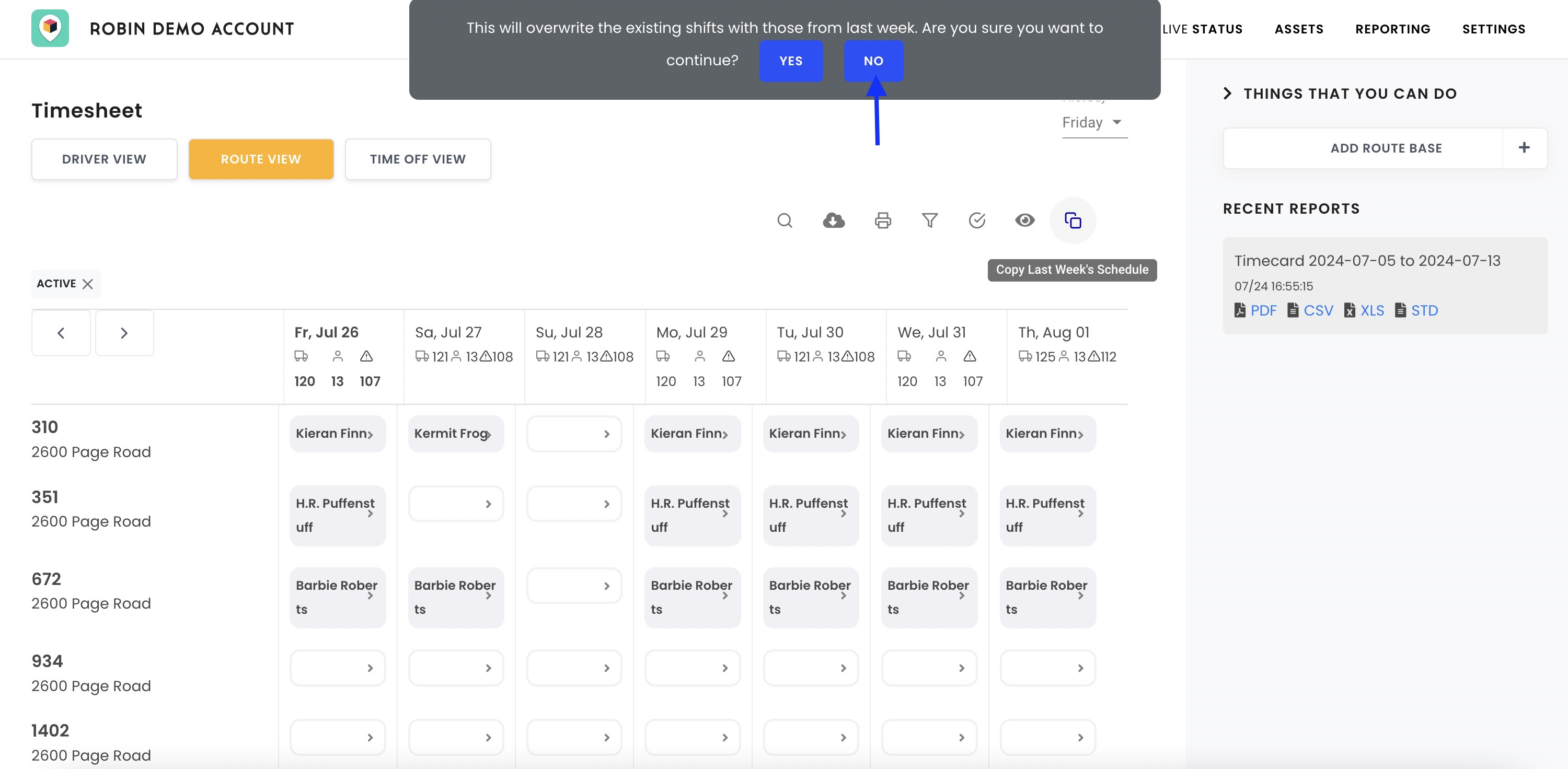Open the Friday first-day dropdown
Screen dimensions: 1568x769
(x=1094, y=122)
